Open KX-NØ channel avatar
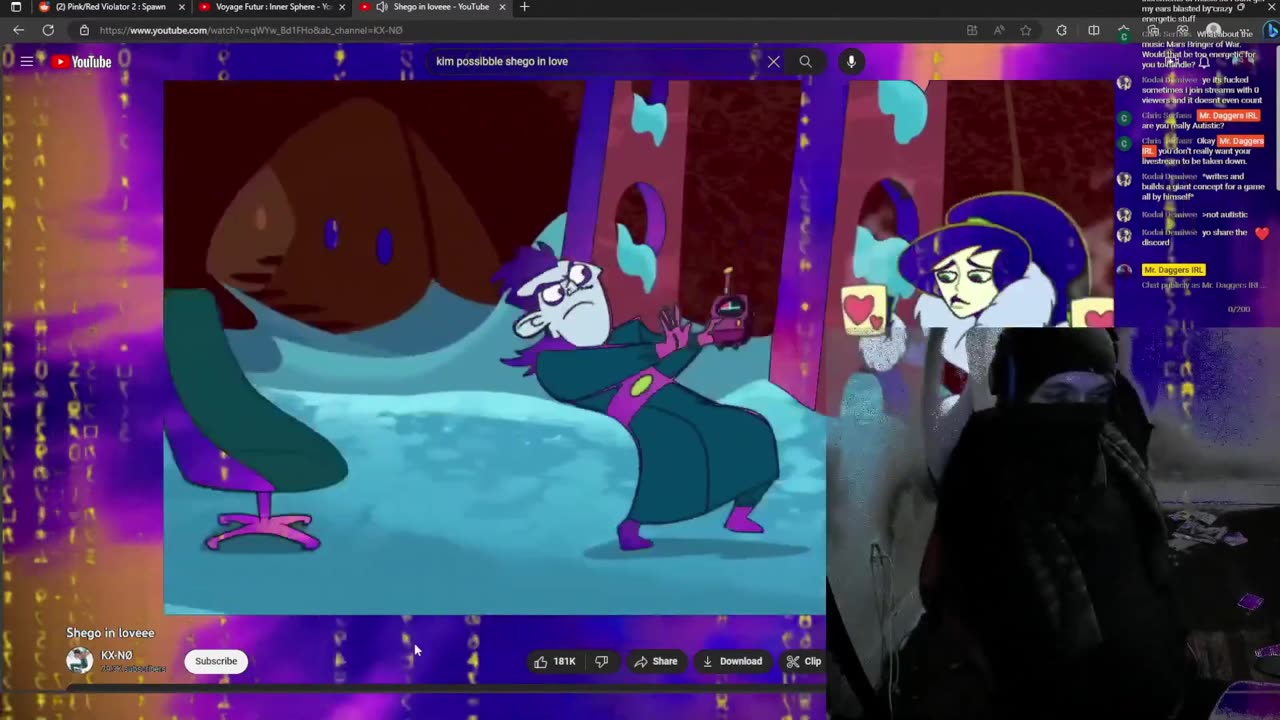1280x720 pixels. click(79, 660)
